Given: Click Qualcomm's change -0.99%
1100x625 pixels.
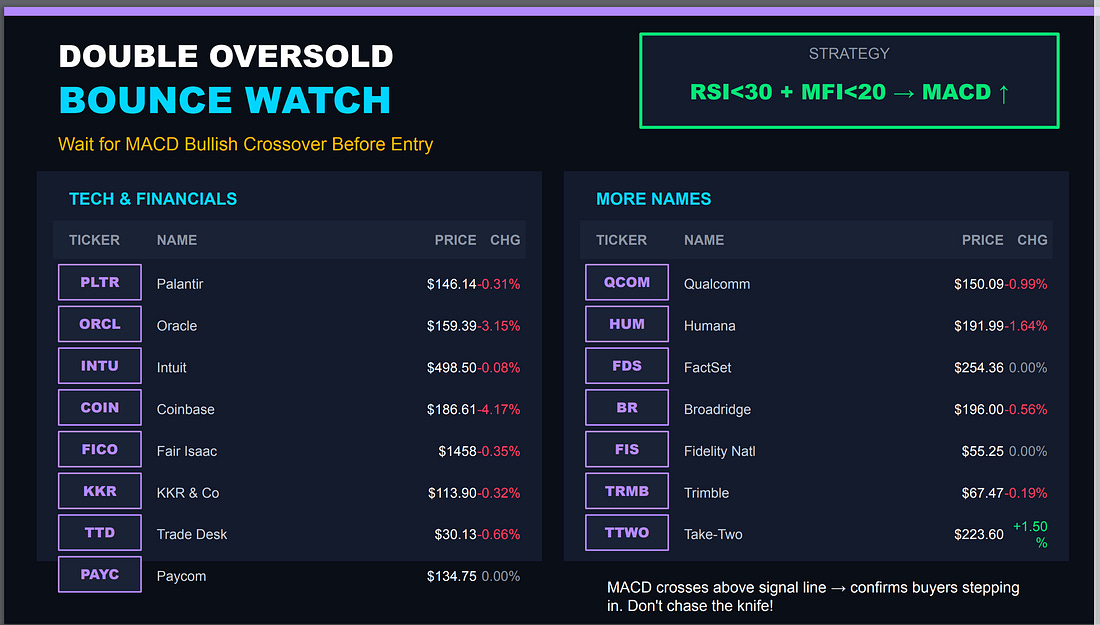Looking at the screenshot, I should 1026,284.
